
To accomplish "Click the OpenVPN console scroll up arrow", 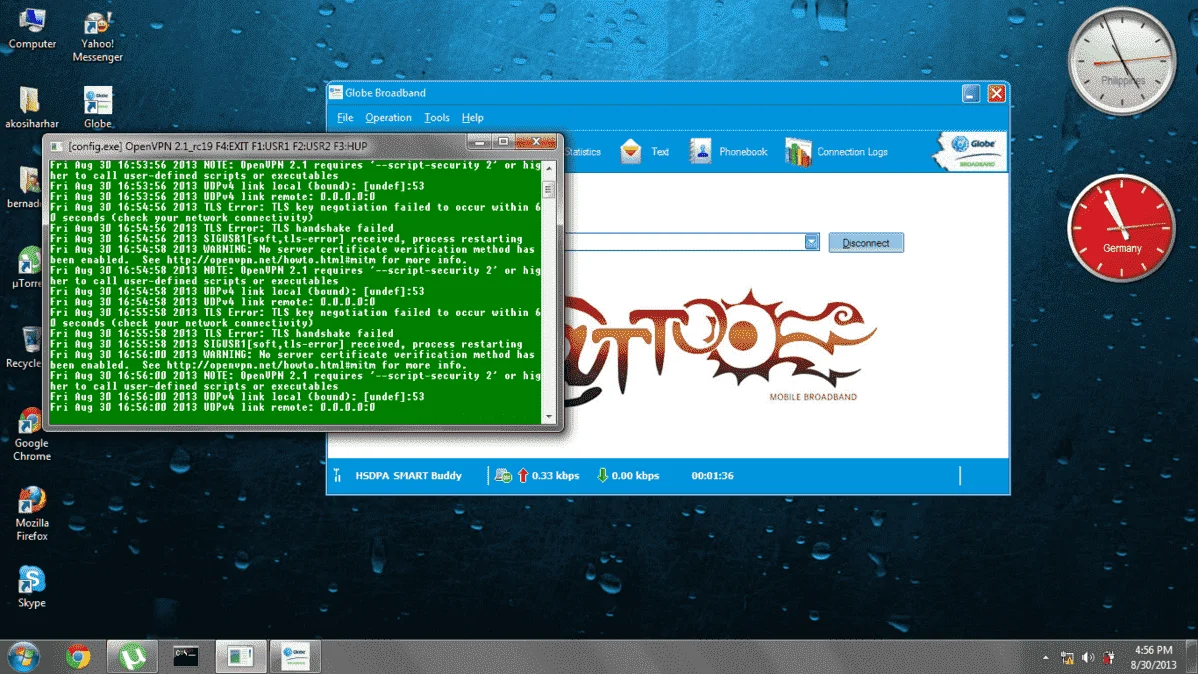I will (549, 167).
